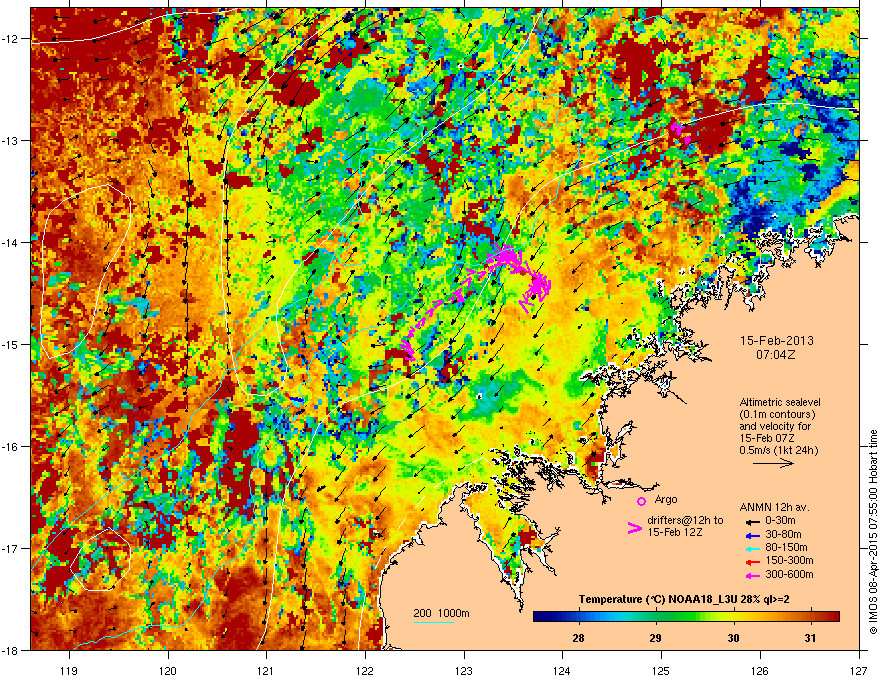Screen dimensions: 880x680
Task: Click the red 150-300m arrow legend symbol
Action: pyautogui.click(x=752, y=561)
